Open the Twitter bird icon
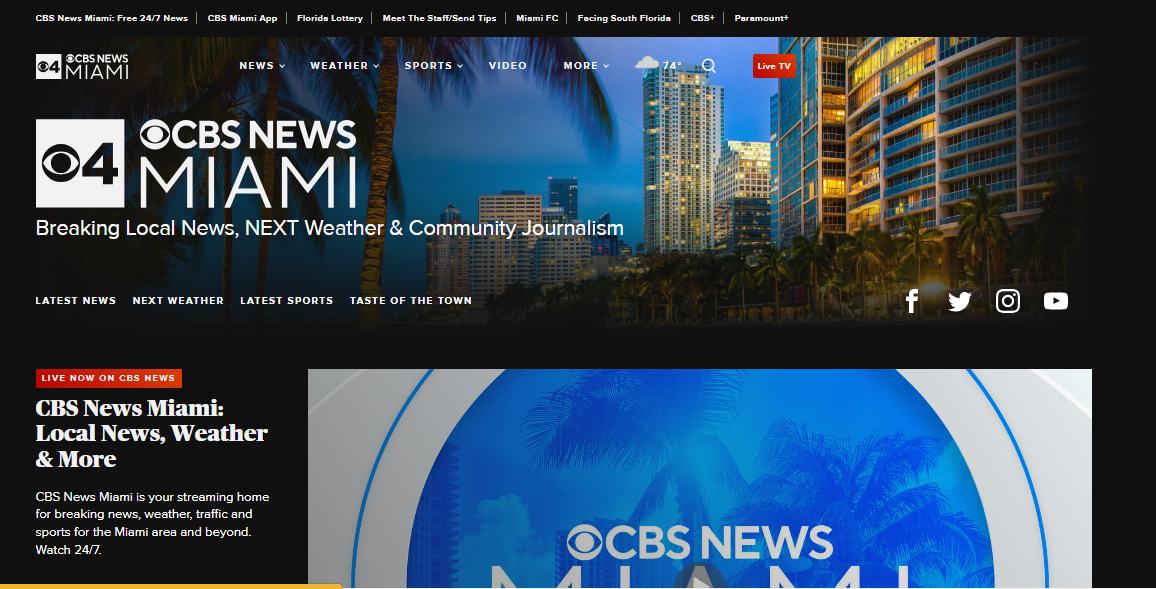 click(959, 301)
